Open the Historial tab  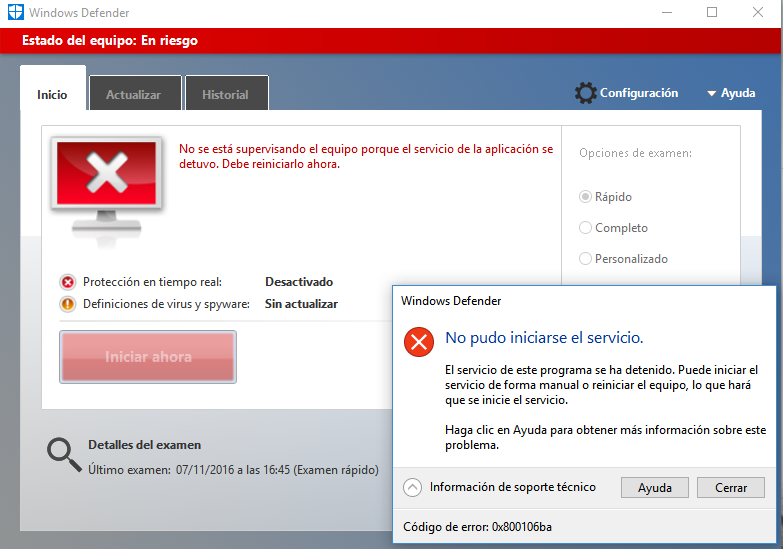(227, 94)
